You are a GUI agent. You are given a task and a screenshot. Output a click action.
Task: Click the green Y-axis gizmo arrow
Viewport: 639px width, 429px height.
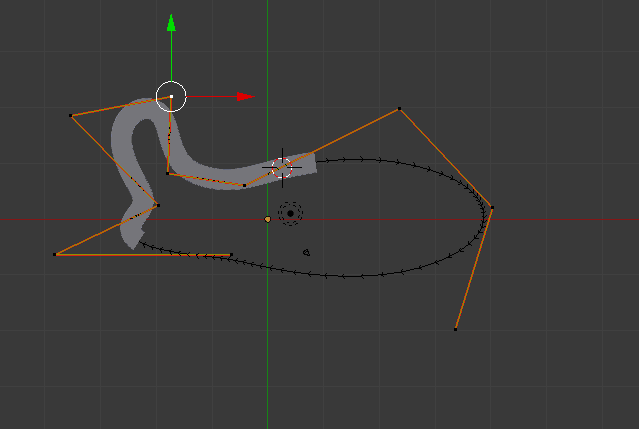pos(171,23)
